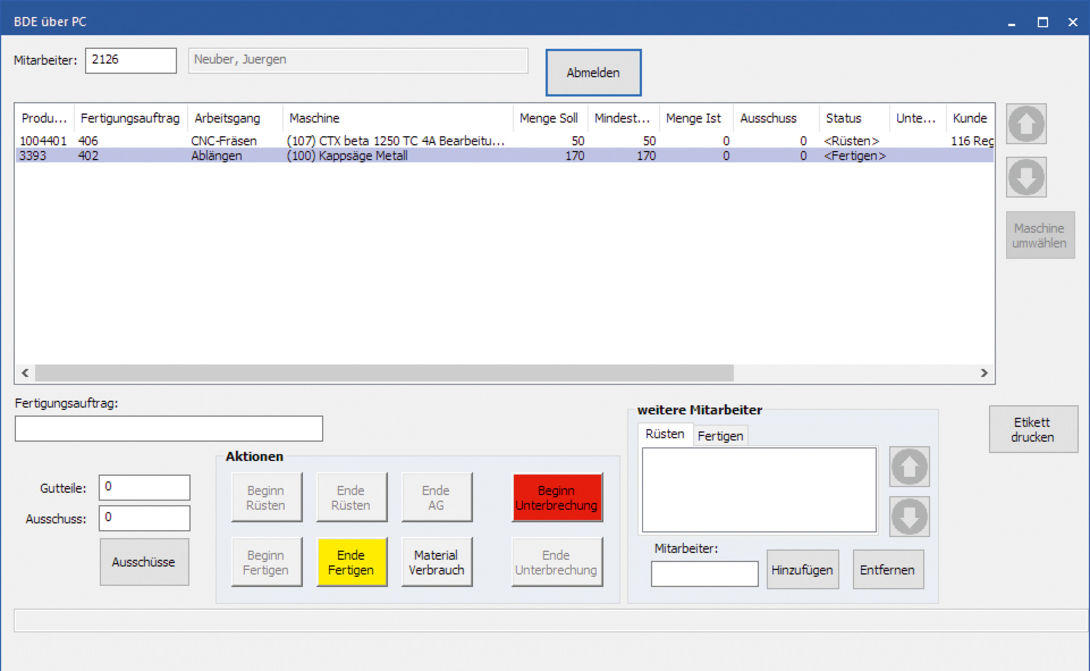Click Hinzufügen to add employee
This screenshot has width=1090, height=671.
[802, 569]
